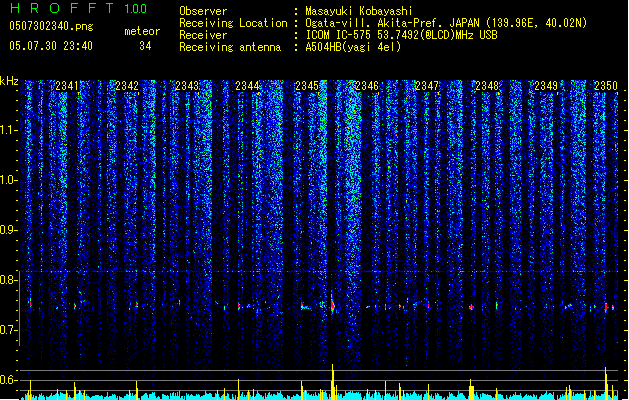629x400 pixels.
Task: Click the observer name Masayuki Kobayashi
Action: coord(359,11)
